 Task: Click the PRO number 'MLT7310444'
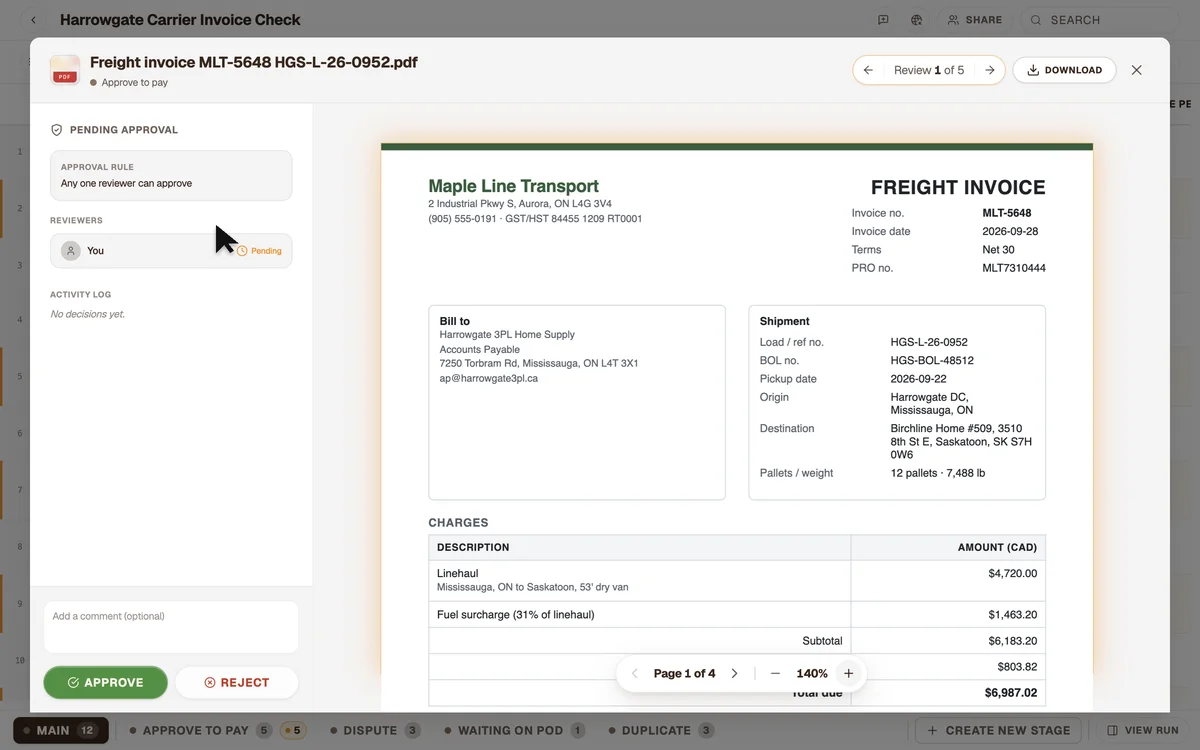[1014, 268]
